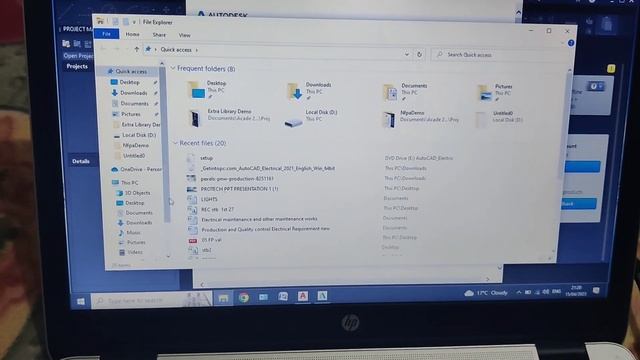The image size is (640, 360).
Task: Open the Pictures frequent folder
Action: click(495, 93)
